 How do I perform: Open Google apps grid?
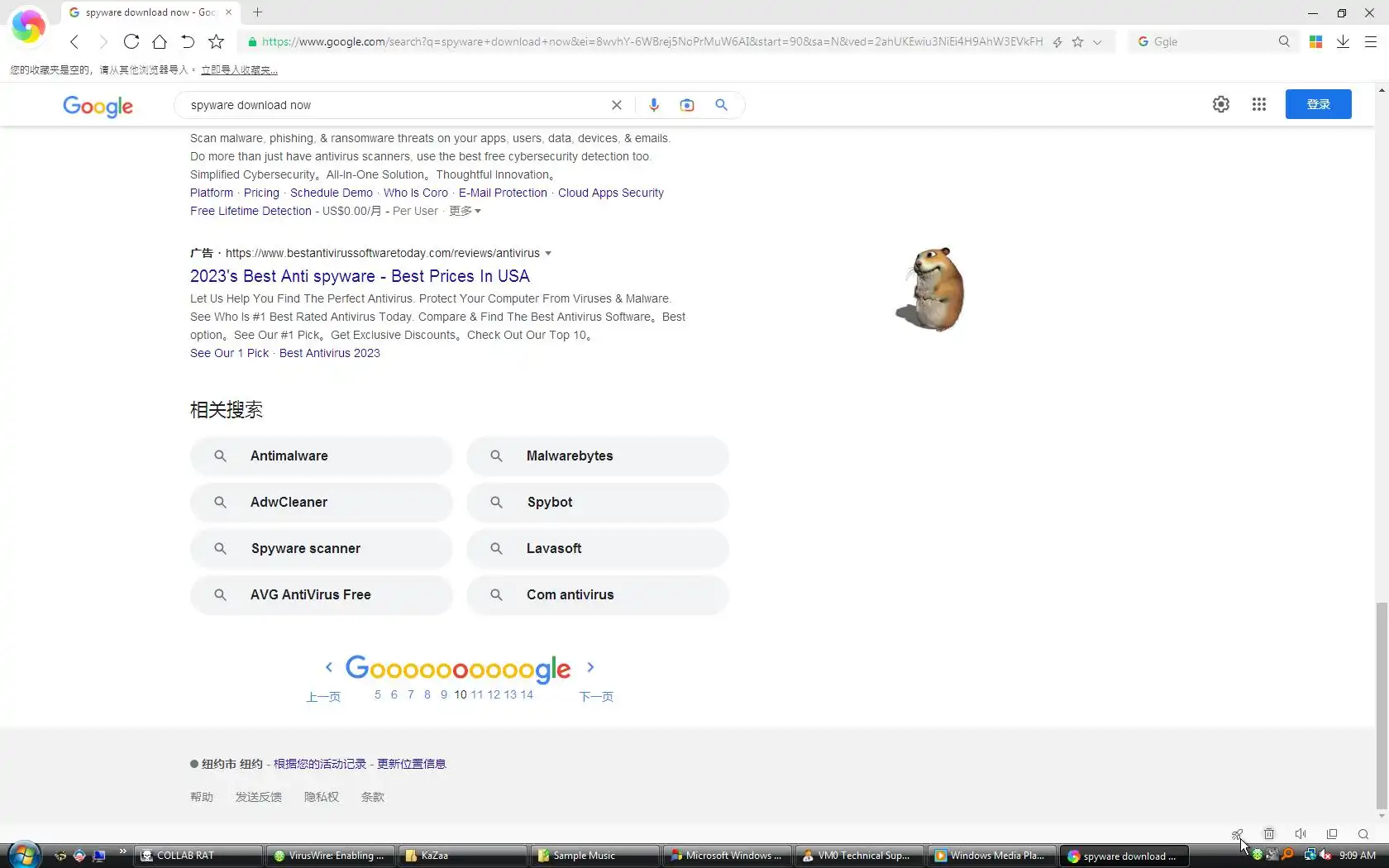[x=1259, y=104]
